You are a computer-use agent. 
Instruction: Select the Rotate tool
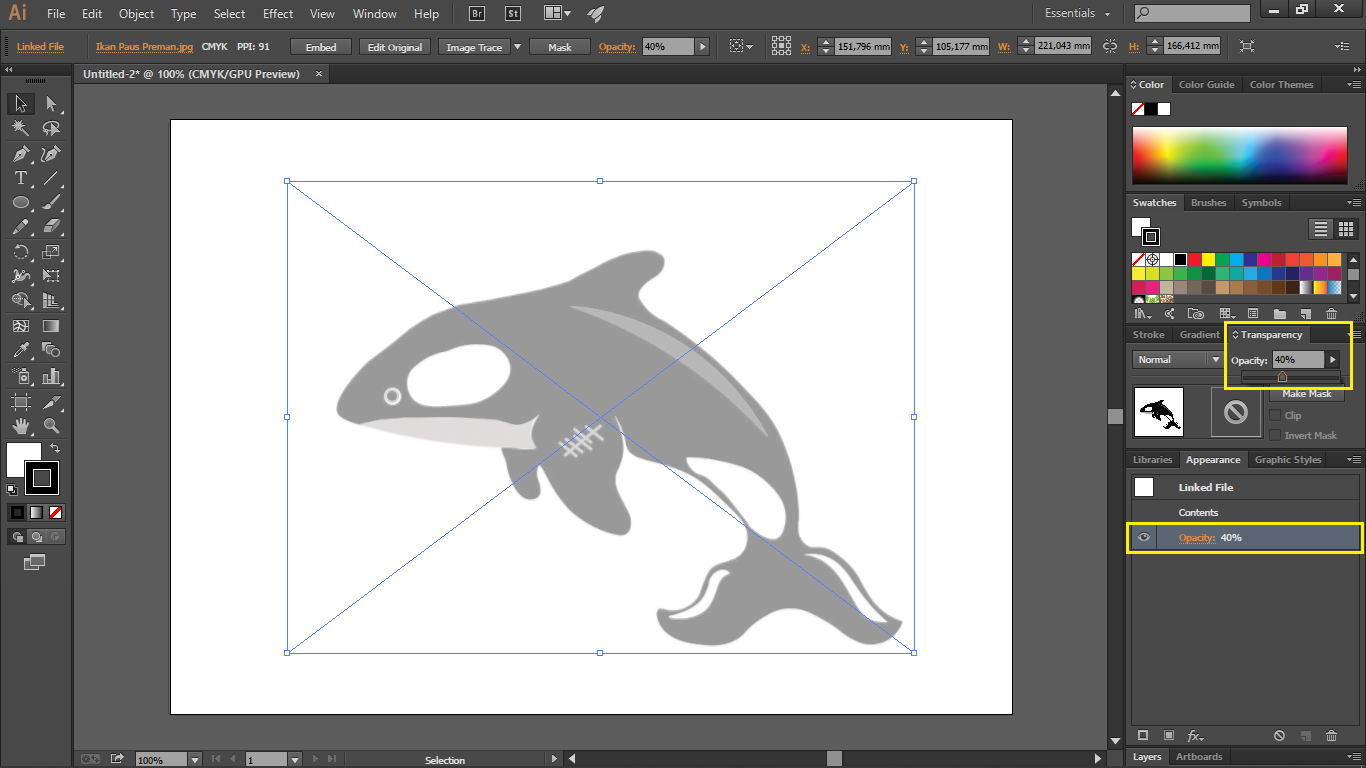tap(20, 252)
